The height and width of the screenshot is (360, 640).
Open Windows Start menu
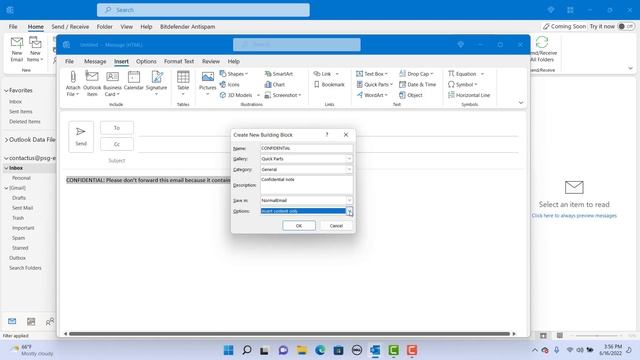229,350
